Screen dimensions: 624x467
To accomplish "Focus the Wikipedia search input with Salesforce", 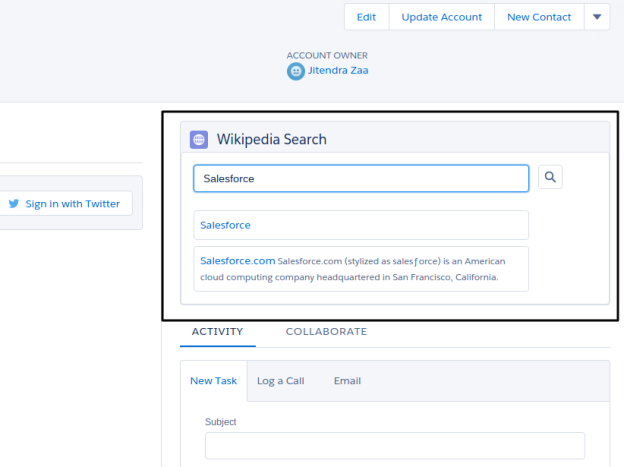I will (361, 178).
